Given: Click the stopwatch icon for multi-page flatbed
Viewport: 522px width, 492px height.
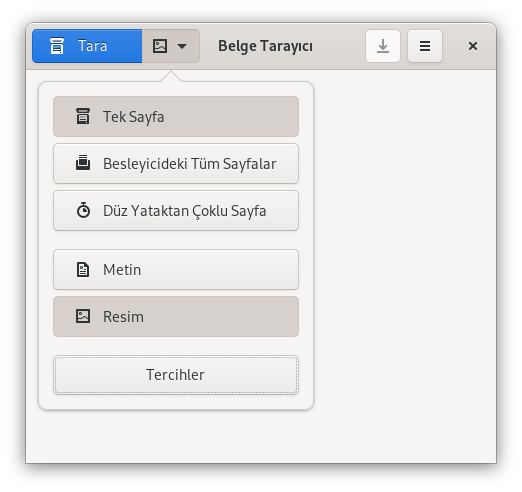Looking at the screenshot, I should [83, 210].
